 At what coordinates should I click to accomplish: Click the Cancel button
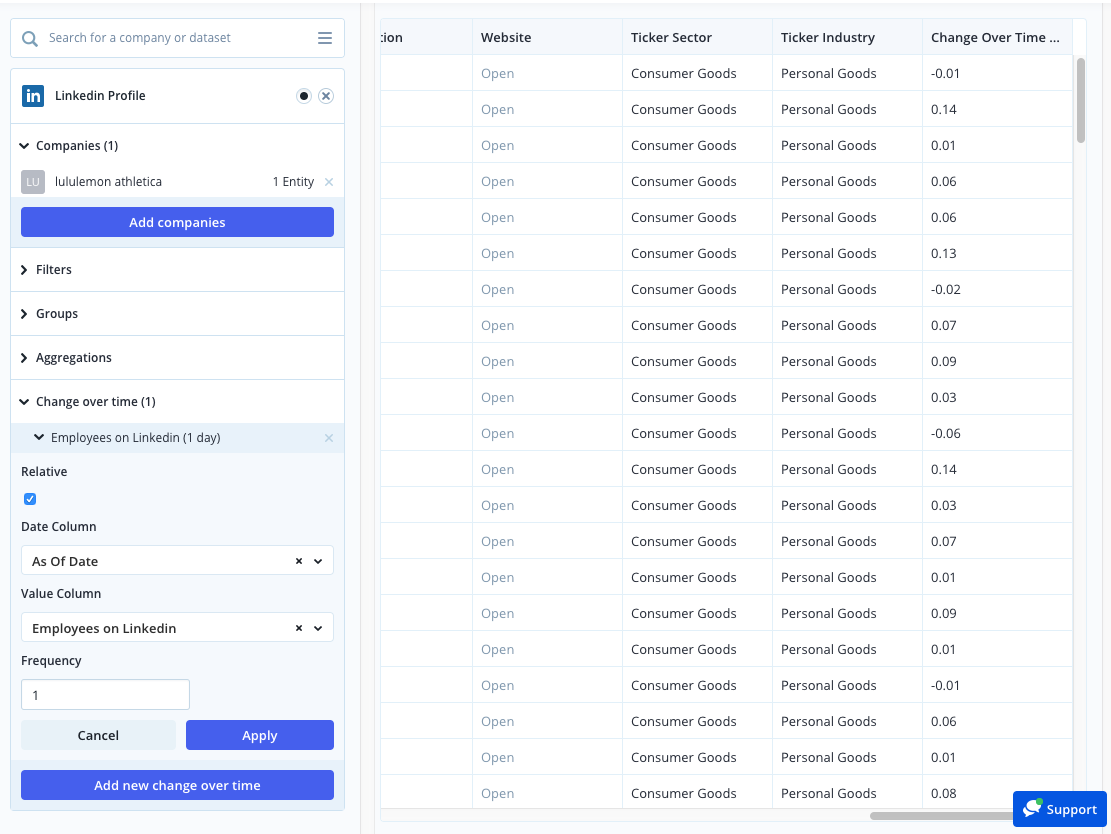98,735
